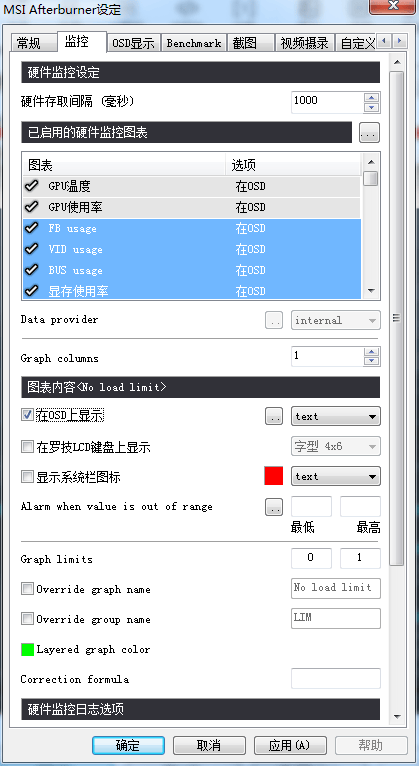Click the Correction formula input field

pos(335,679)
